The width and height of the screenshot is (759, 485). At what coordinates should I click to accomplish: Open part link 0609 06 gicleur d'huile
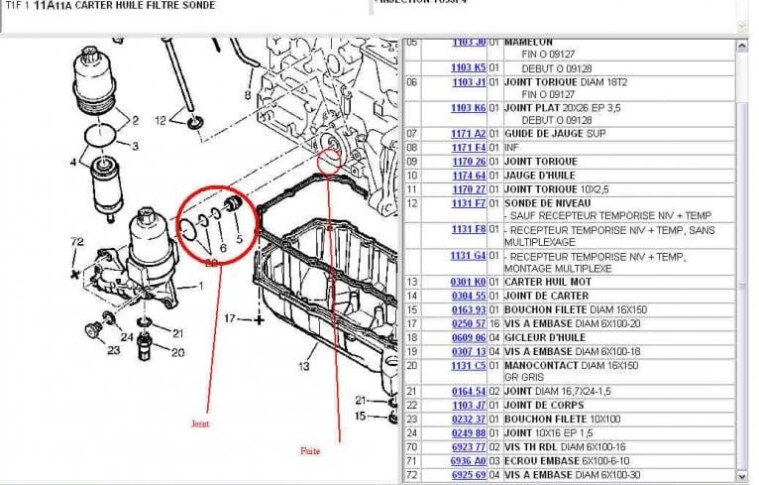click(x=469, y=337)
